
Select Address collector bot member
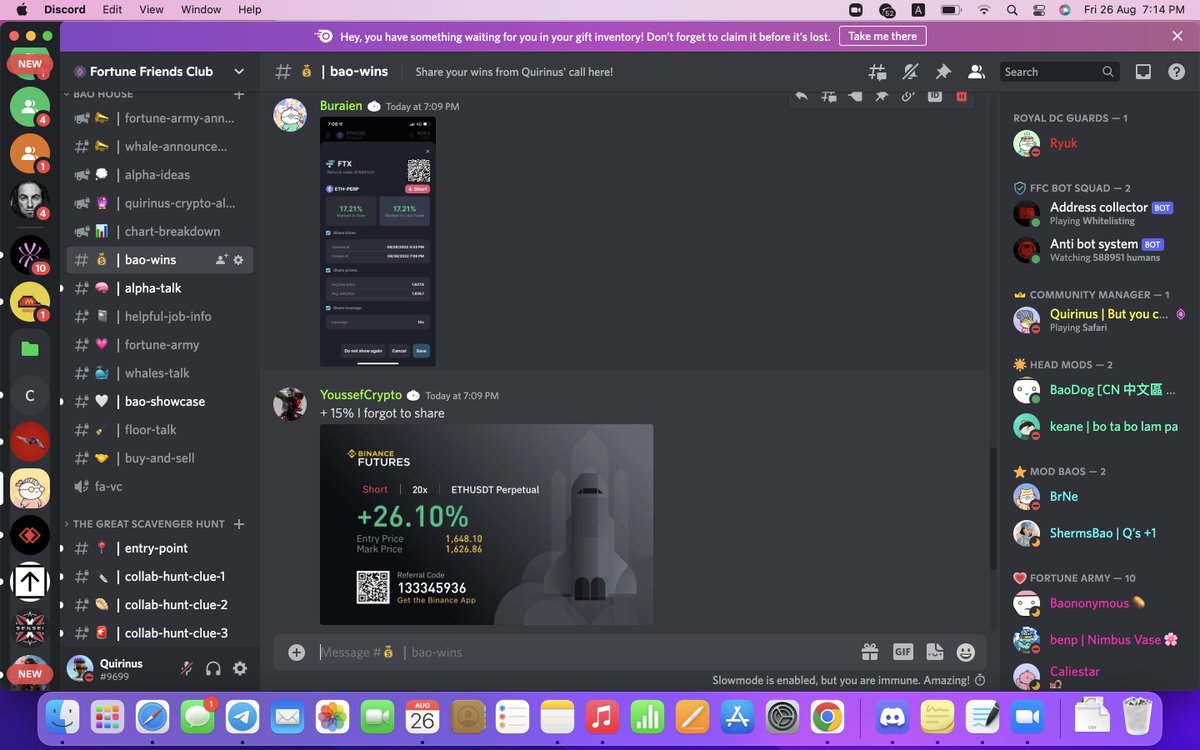click(x=1098, y=213)
